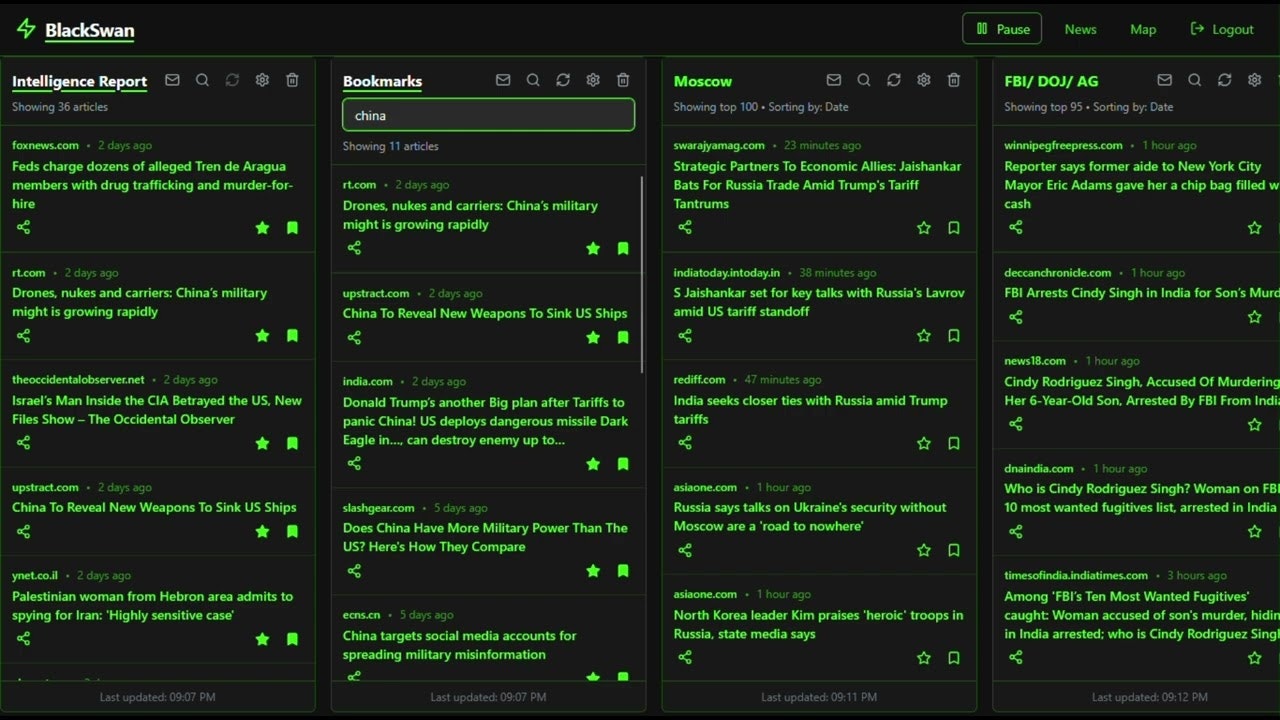The height and width of the screenshot is (720, 1280).
Task: Unstar the Palestinian woman from Hebron article
Action: tap(262, 639)
